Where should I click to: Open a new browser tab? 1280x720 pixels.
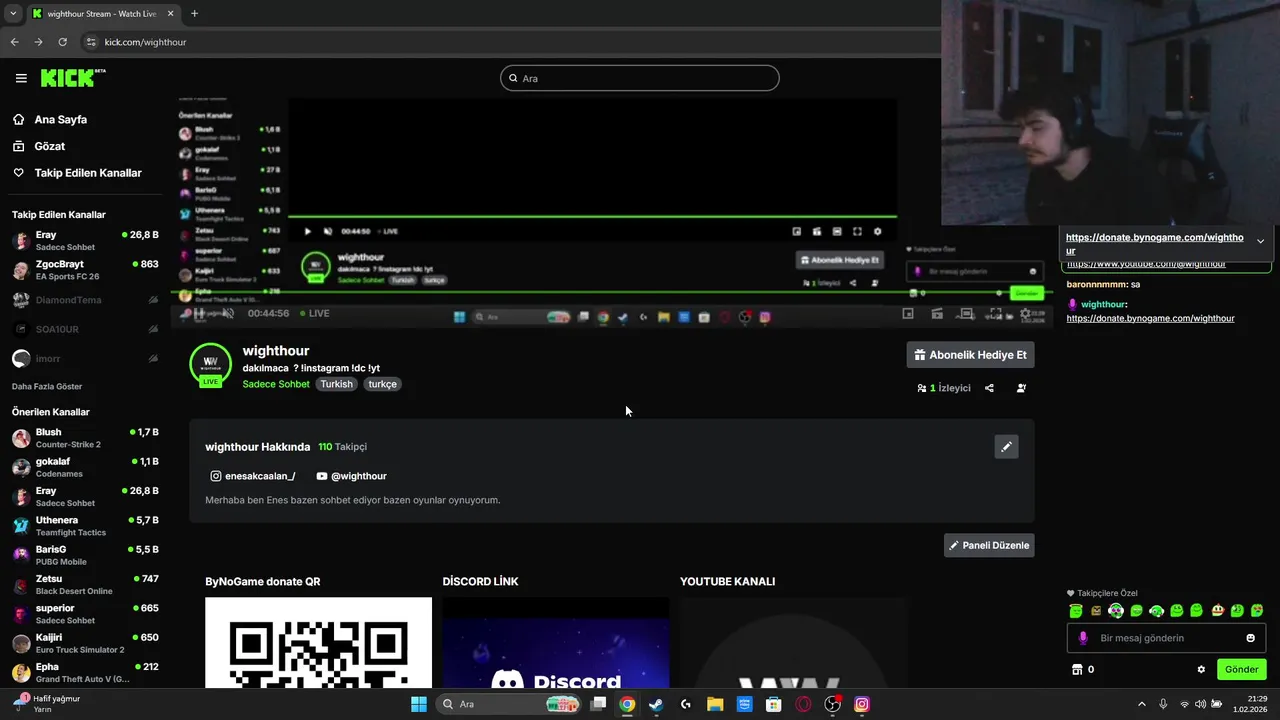[x=194, y=13]
